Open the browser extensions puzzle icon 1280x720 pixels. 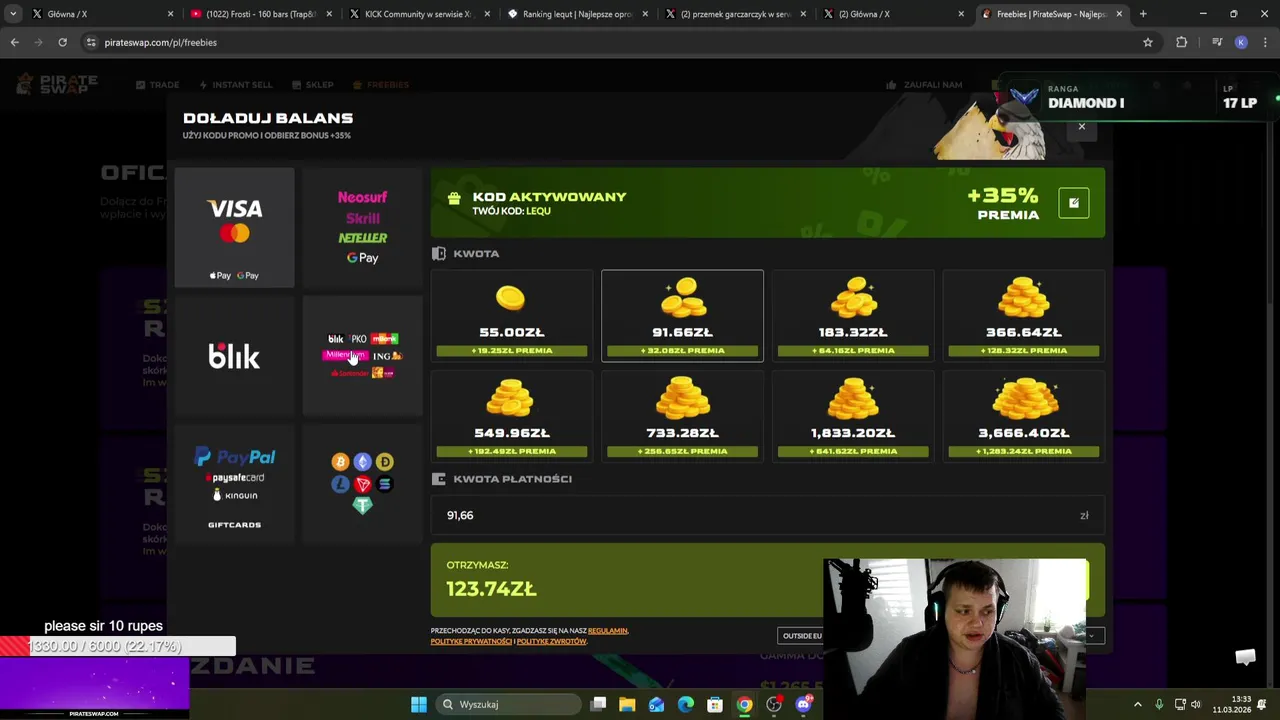(x=1181, y=42)
